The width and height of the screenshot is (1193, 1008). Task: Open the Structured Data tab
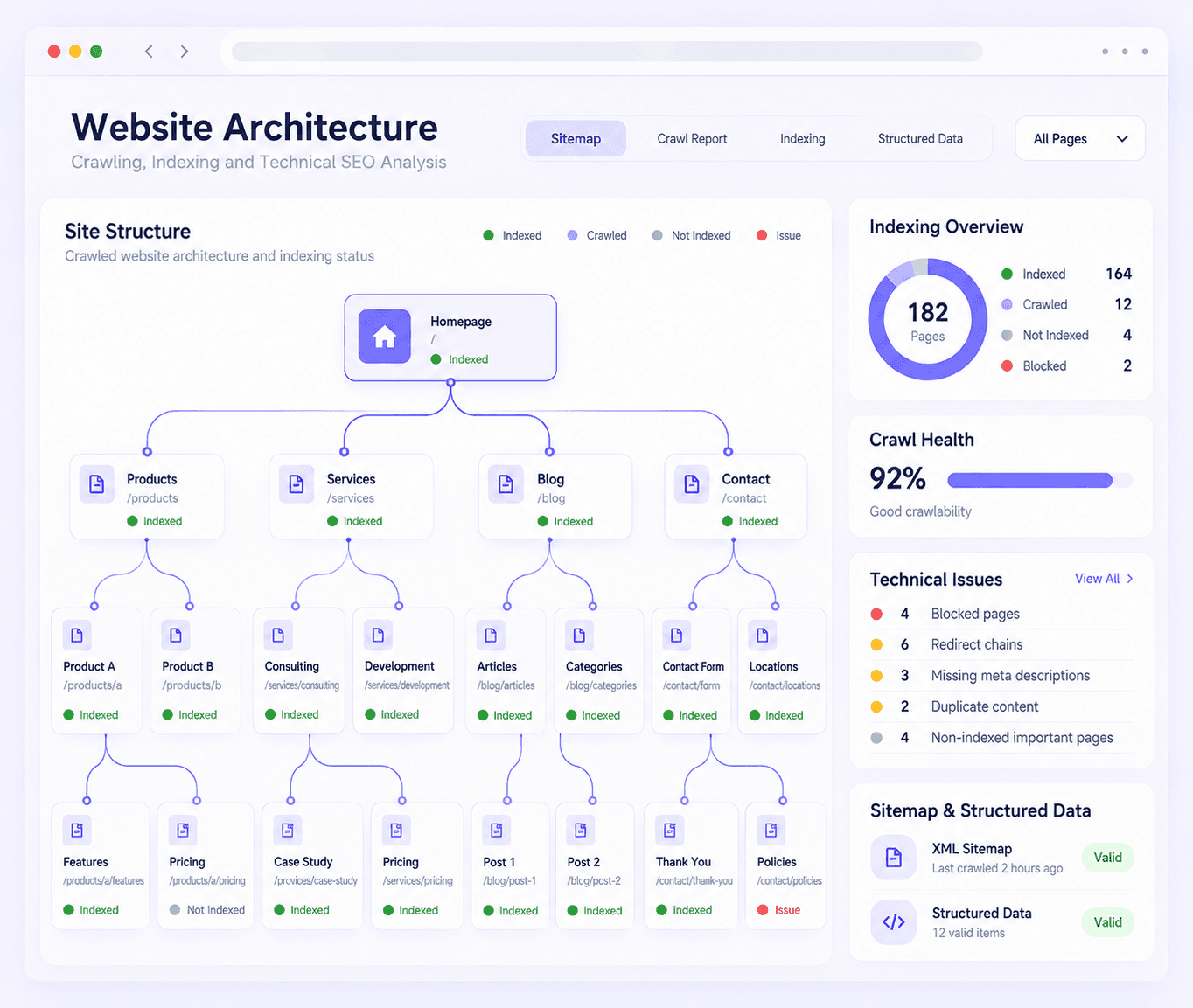click(x=920, y=139)
